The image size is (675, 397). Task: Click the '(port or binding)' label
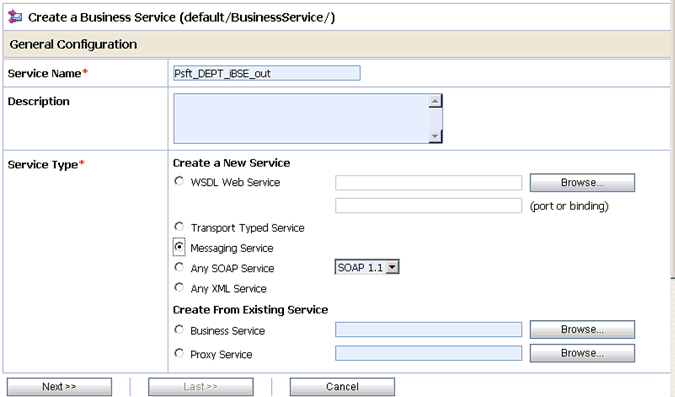[569, 206]
